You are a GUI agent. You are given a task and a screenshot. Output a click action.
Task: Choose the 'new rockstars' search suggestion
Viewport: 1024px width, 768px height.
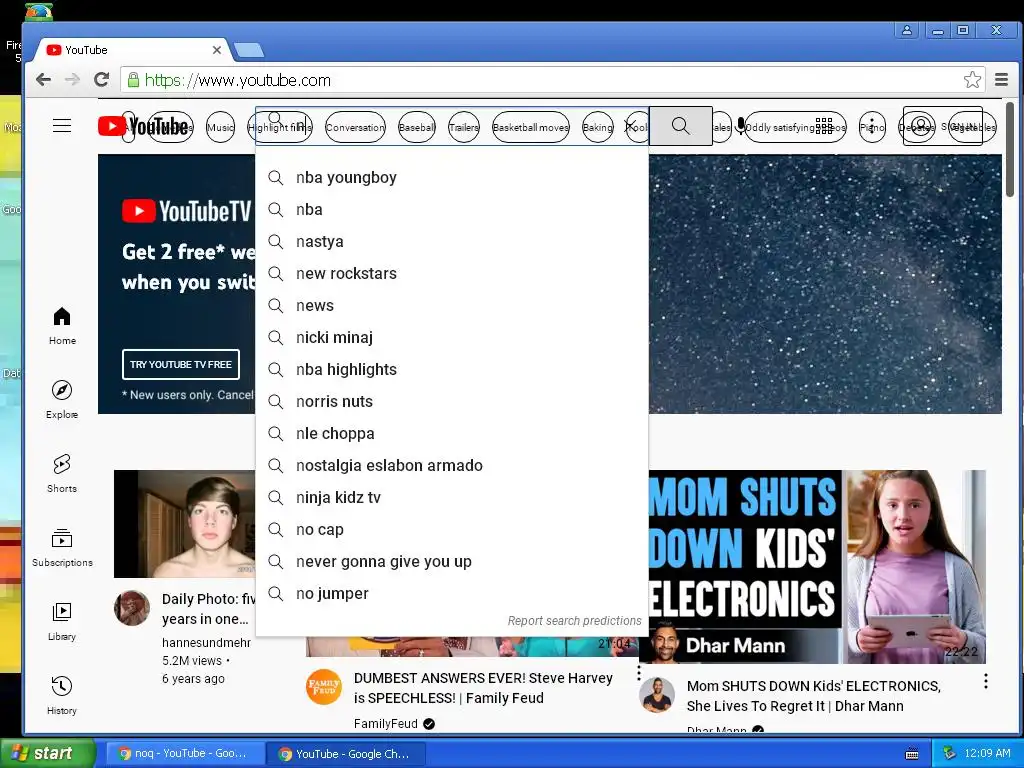(x=452, y=274)
